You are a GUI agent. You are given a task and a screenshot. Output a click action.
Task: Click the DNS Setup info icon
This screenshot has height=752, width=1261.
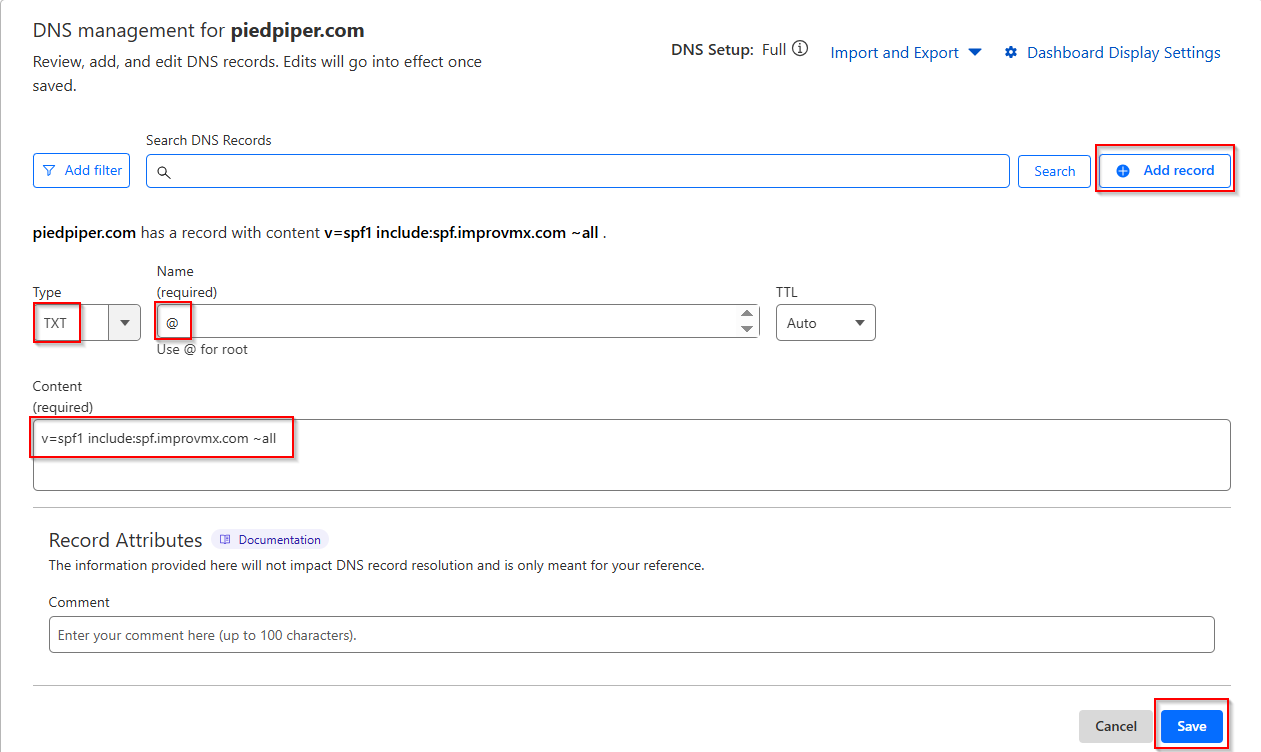tap(800, 50)
